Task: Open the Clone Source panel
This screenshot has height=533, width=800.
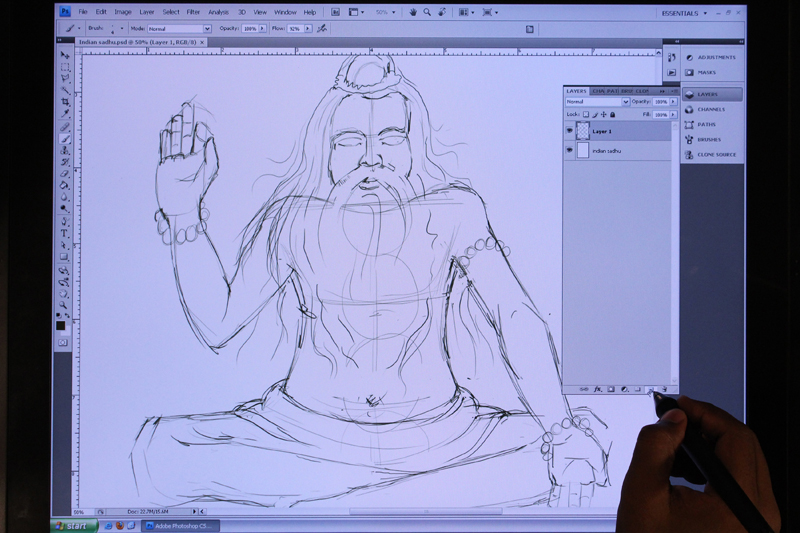Action: tap(714, 154)
